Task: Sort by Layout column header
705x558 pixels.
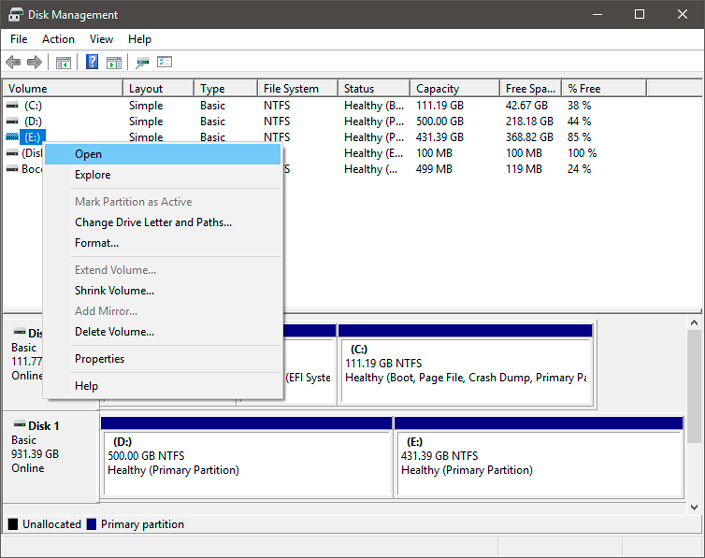Action: 158,89
